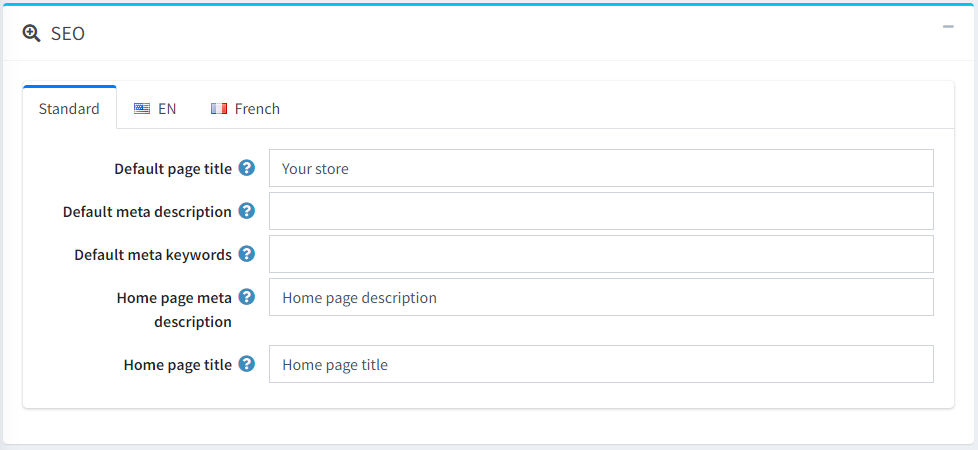
Task: Select the Default meta keywords input box
Action: click(x=600, y=254)
